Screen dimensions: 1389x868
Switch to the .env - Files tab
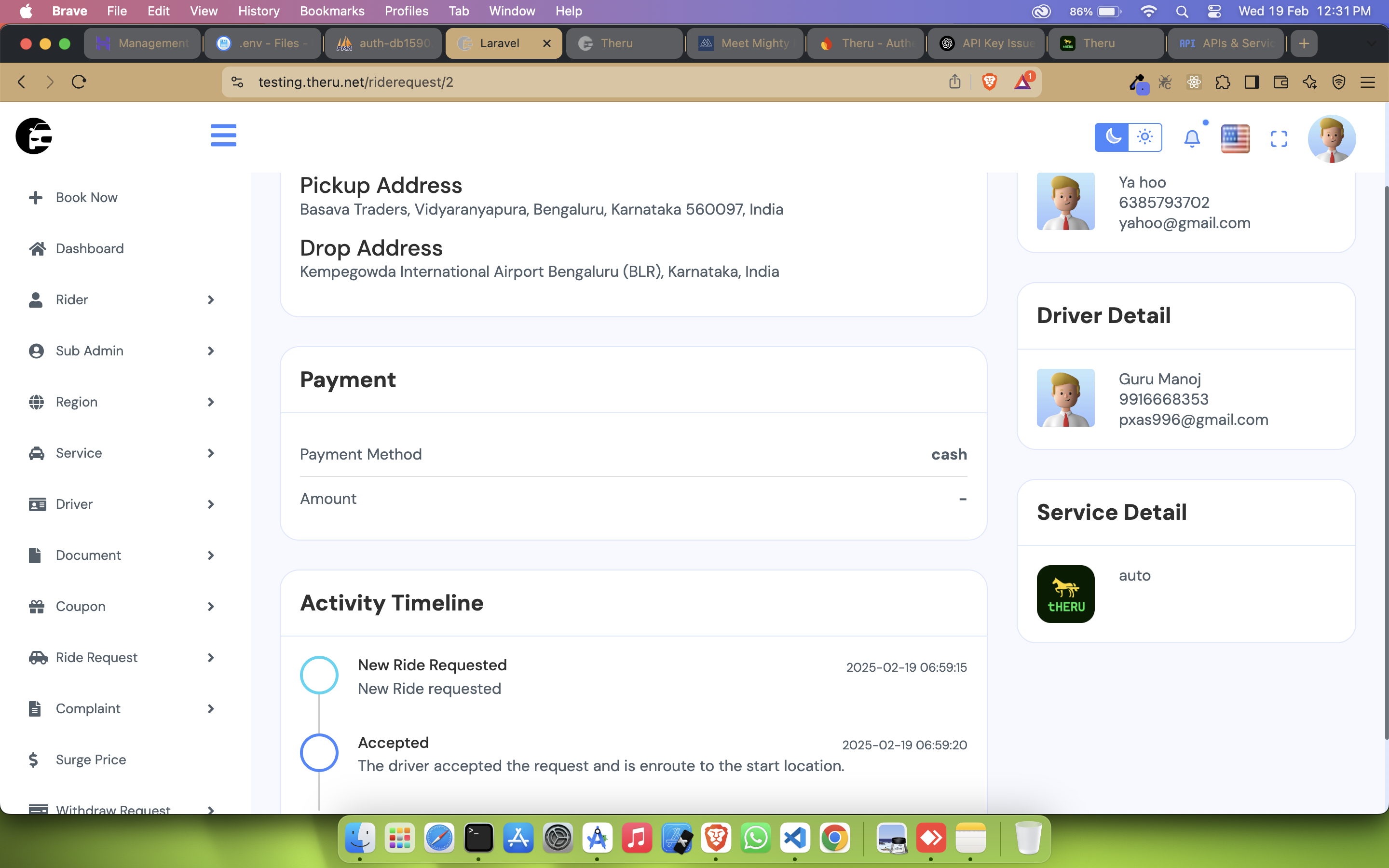[x=263, y=43]
